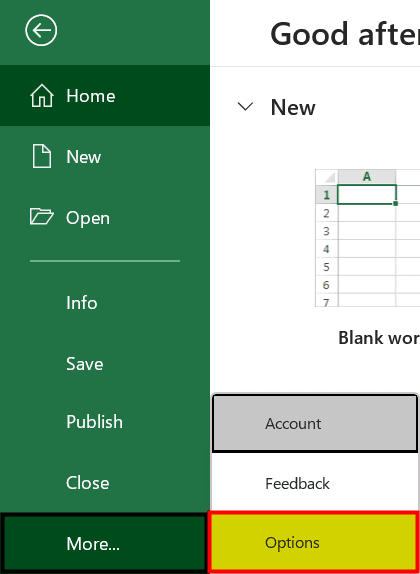Click the More... item

pos(104,543)
